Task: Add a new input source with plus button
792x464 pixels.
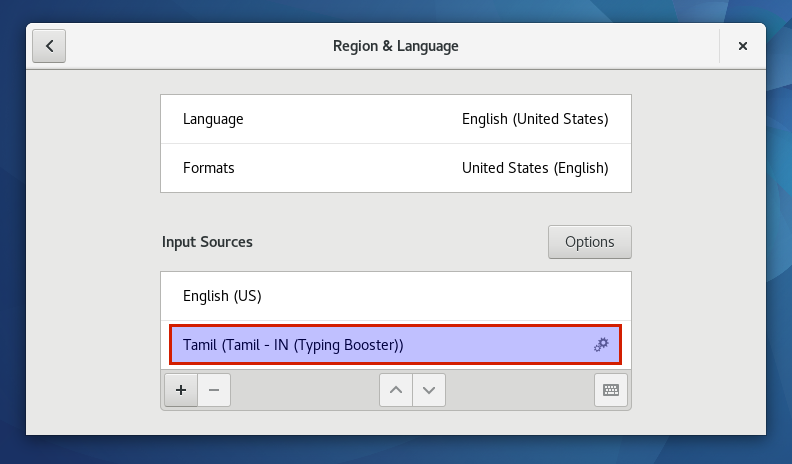Action: point(181,390)
